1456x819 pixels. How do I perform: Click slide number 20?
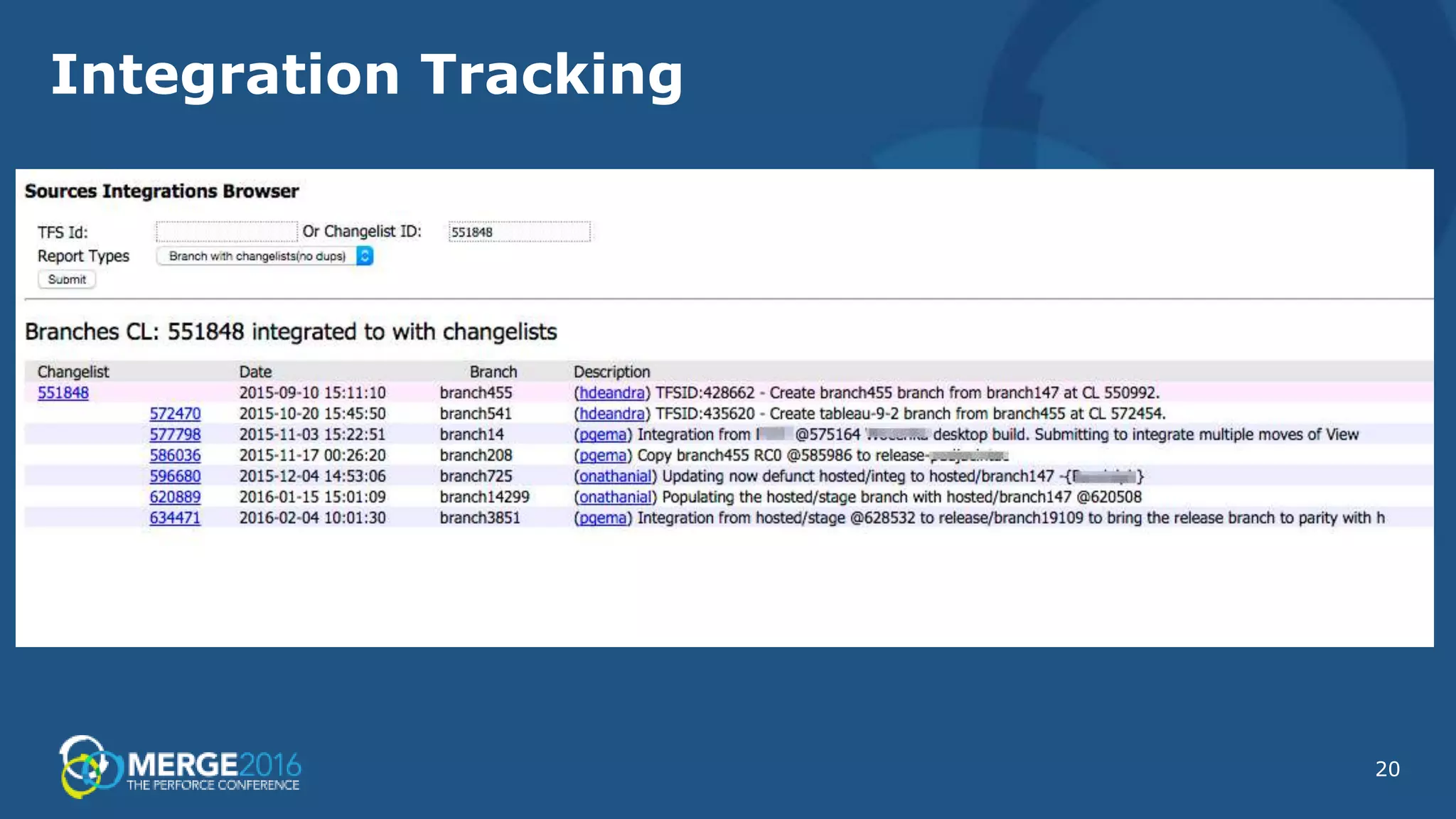click(1388, 769)
